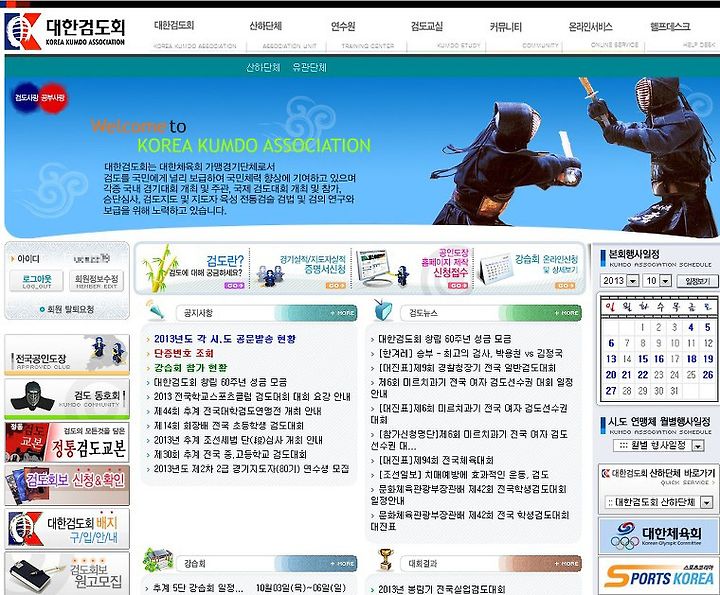
Task: Click the 공지사항 megaphone icon
Action: 155,310
